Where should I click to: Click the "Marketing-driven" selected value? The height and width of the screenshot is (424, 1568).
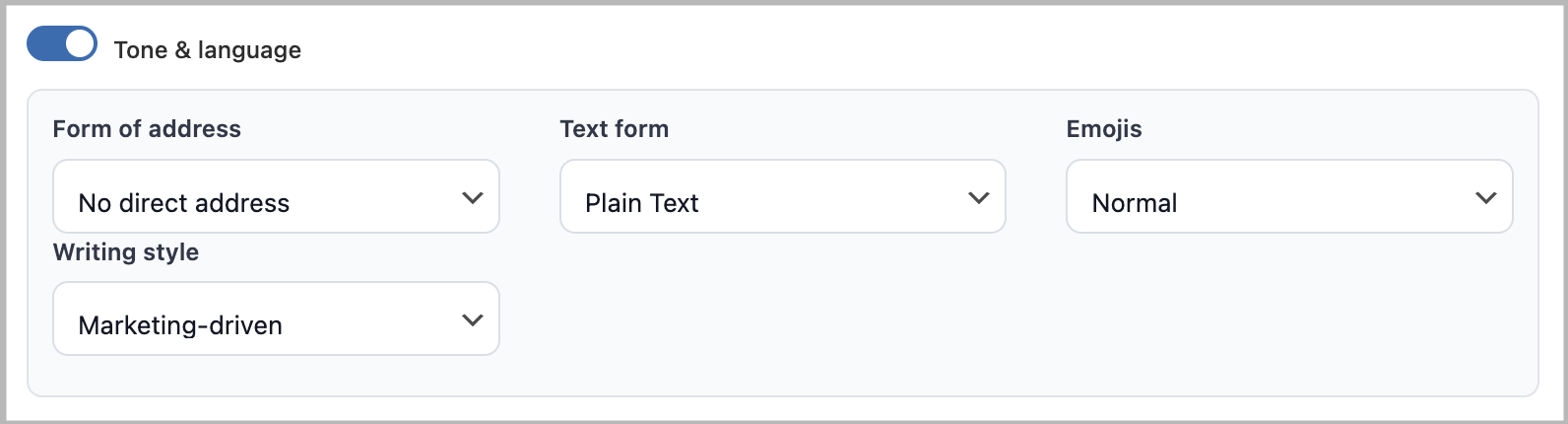180,325
